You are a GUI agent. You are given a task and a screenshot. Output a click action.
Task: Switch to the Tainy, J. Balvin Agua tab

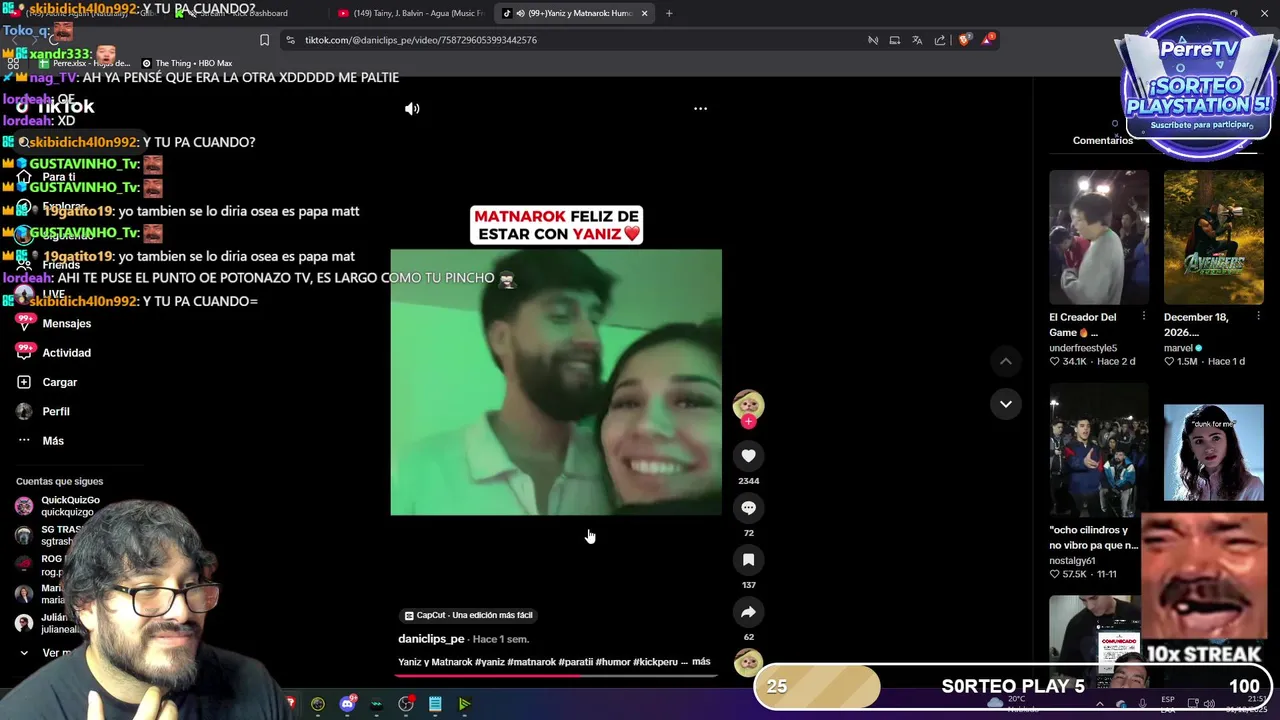[x=410, y=13]
